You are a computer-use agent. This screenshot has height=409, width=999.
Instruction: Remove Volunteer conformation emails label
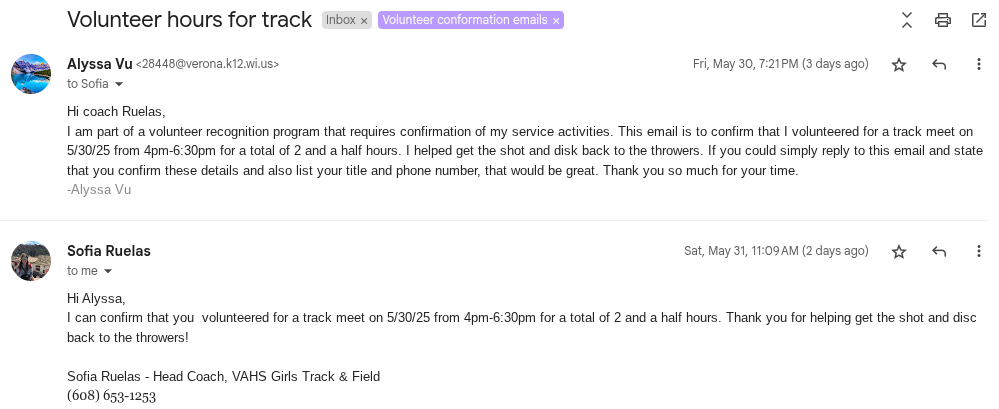(556, 20)
